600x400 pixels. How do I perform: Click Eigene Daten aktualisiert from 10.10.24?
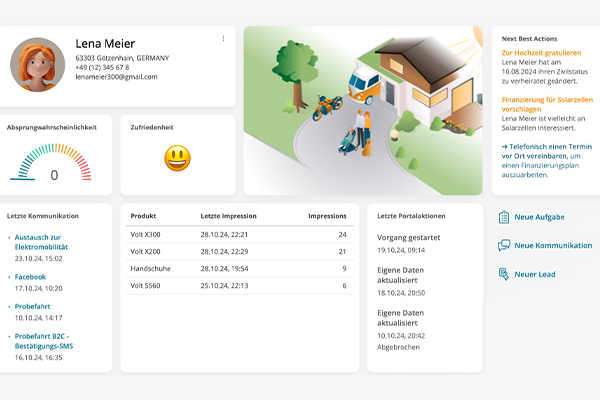(400, 318)
